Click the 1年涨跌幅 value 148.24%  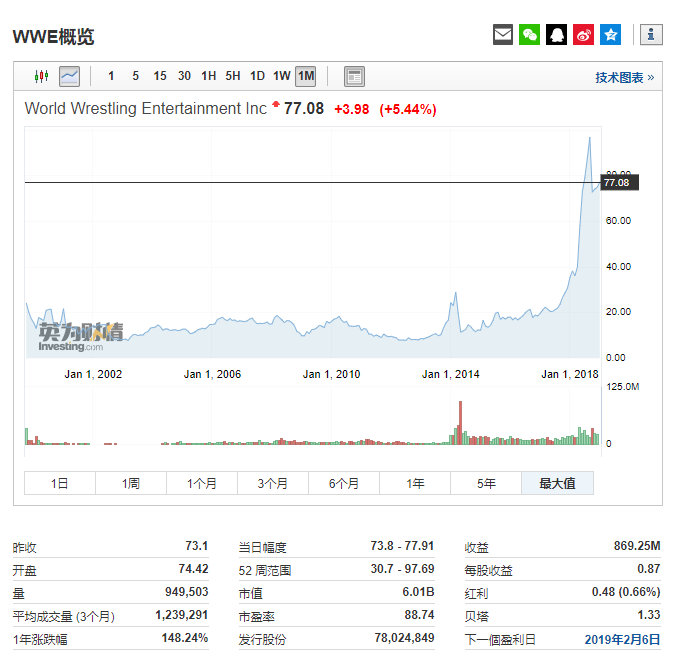[185, 637]
